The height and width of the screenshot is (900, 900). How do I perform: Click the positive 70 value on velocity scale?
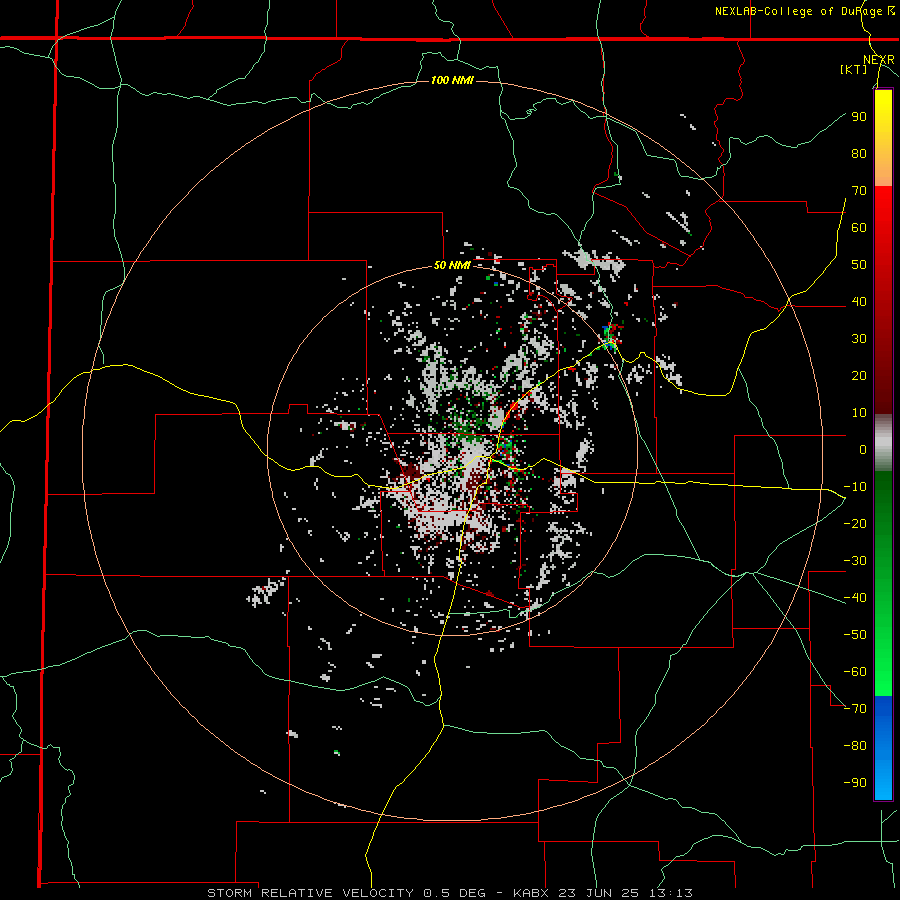coord(859,191)
